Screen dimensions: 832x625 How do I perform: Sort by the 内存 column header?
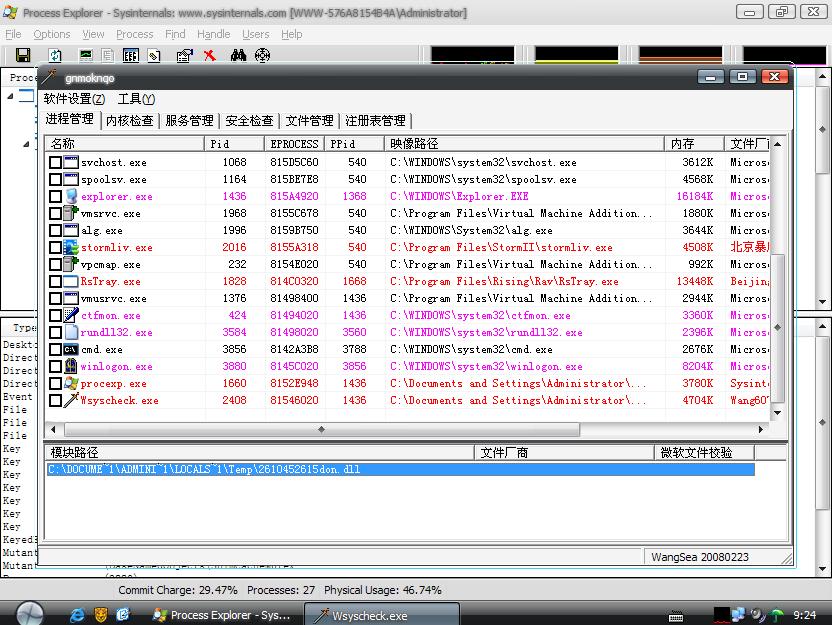pos(695,144)
